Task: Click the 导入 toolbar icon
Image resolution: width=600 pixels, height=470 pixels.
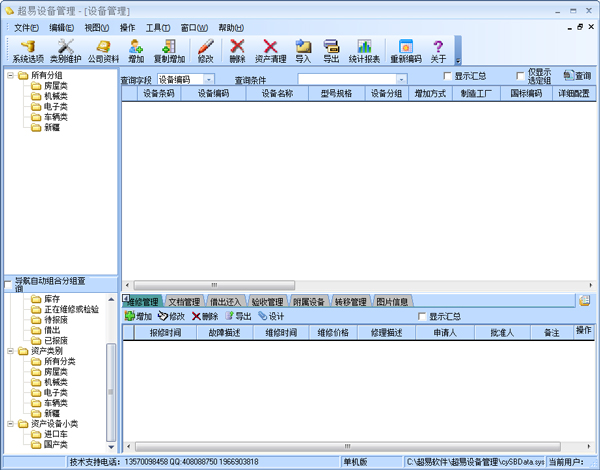Action: point(303,51)
